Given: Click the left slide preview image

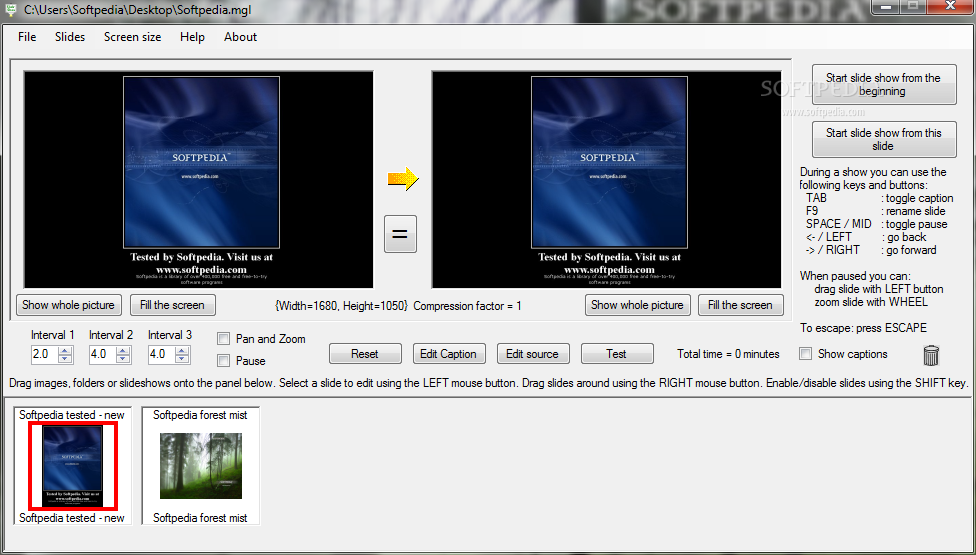Looking at the screenshot, I should [199, 179].
